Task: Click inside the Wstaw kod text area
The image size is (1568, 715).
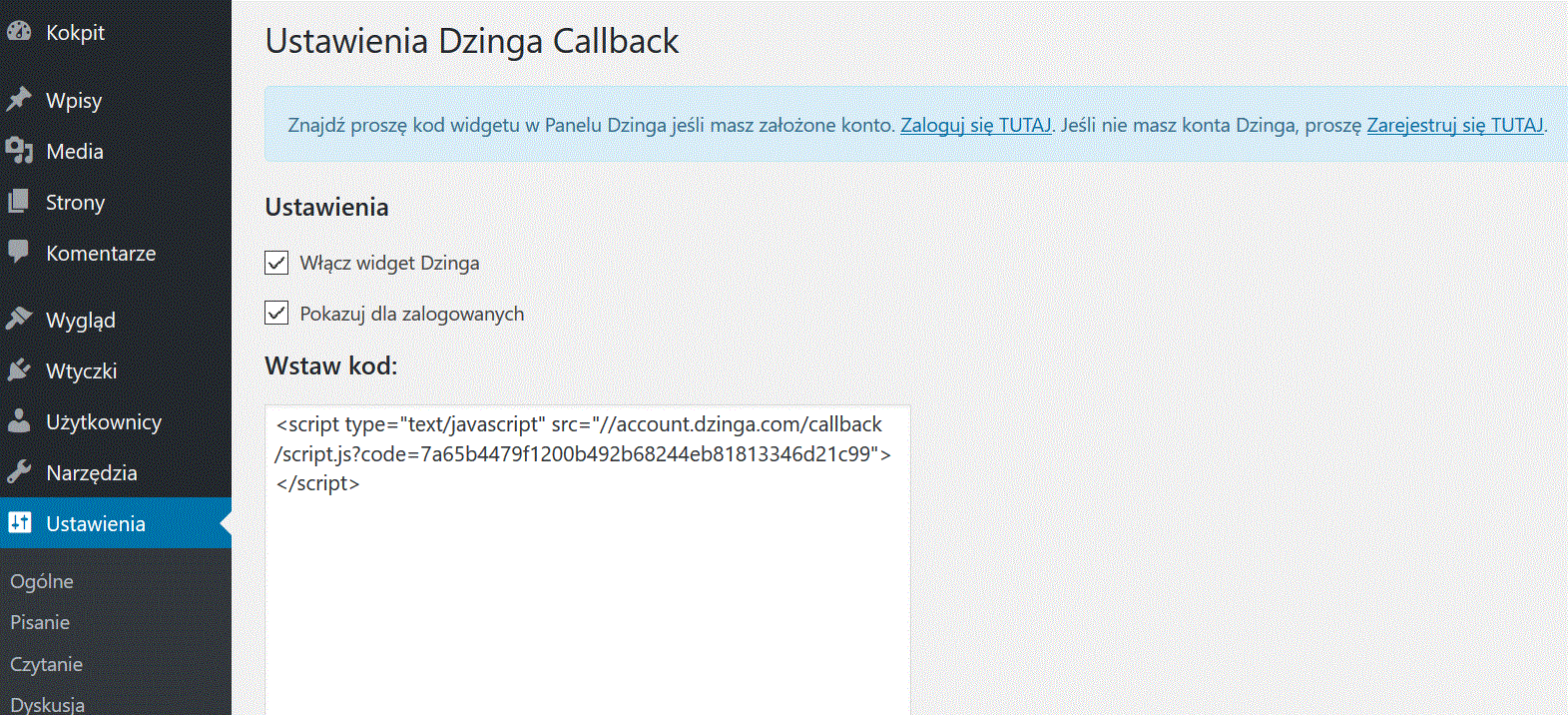Action: click(x=588, y=559)
